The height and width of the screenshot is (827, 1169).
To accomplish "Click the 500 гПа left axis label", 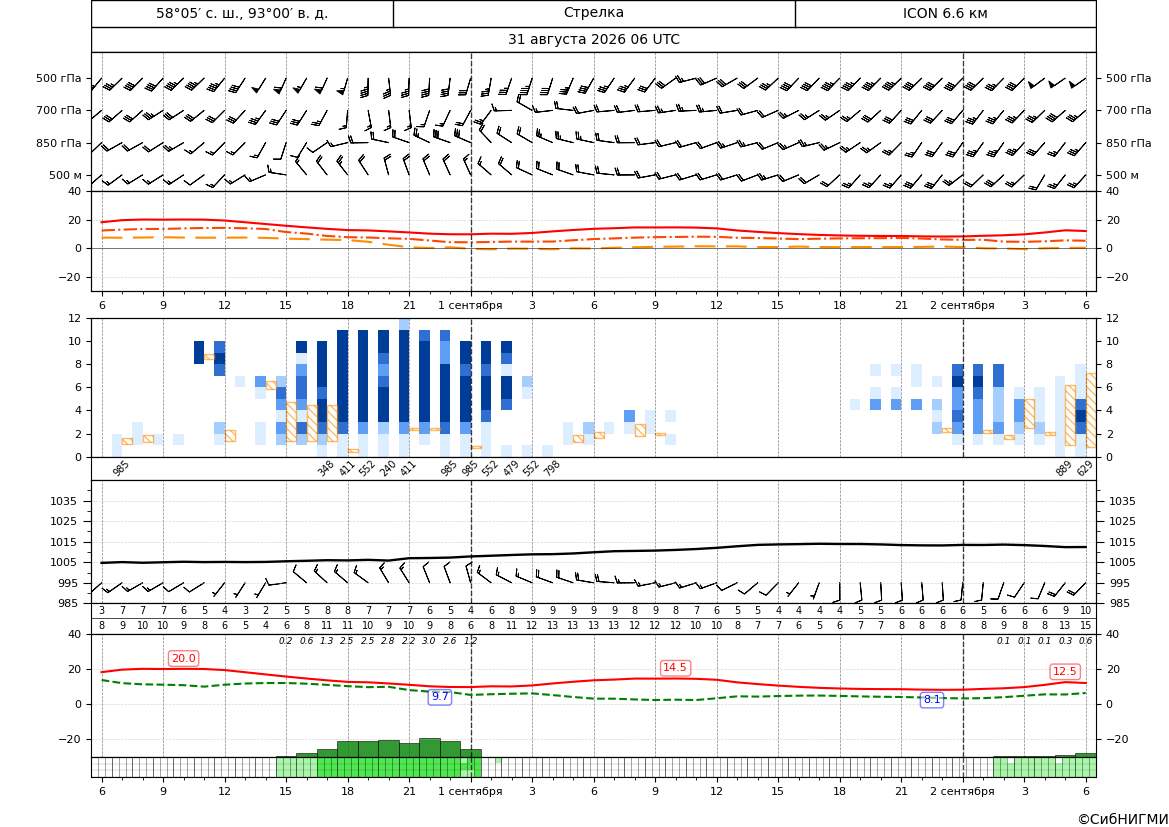I will click(59, 78).
